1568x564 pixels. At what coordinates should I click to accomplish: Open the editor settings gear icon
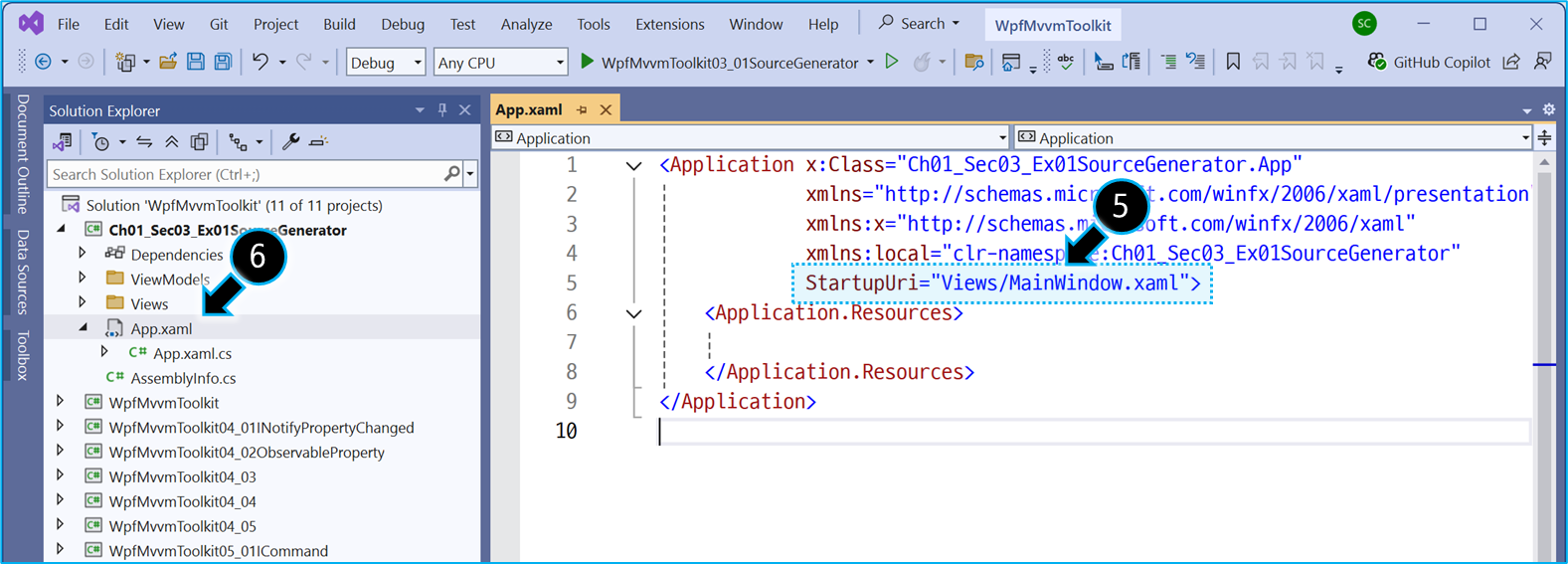coord(1548,109)
